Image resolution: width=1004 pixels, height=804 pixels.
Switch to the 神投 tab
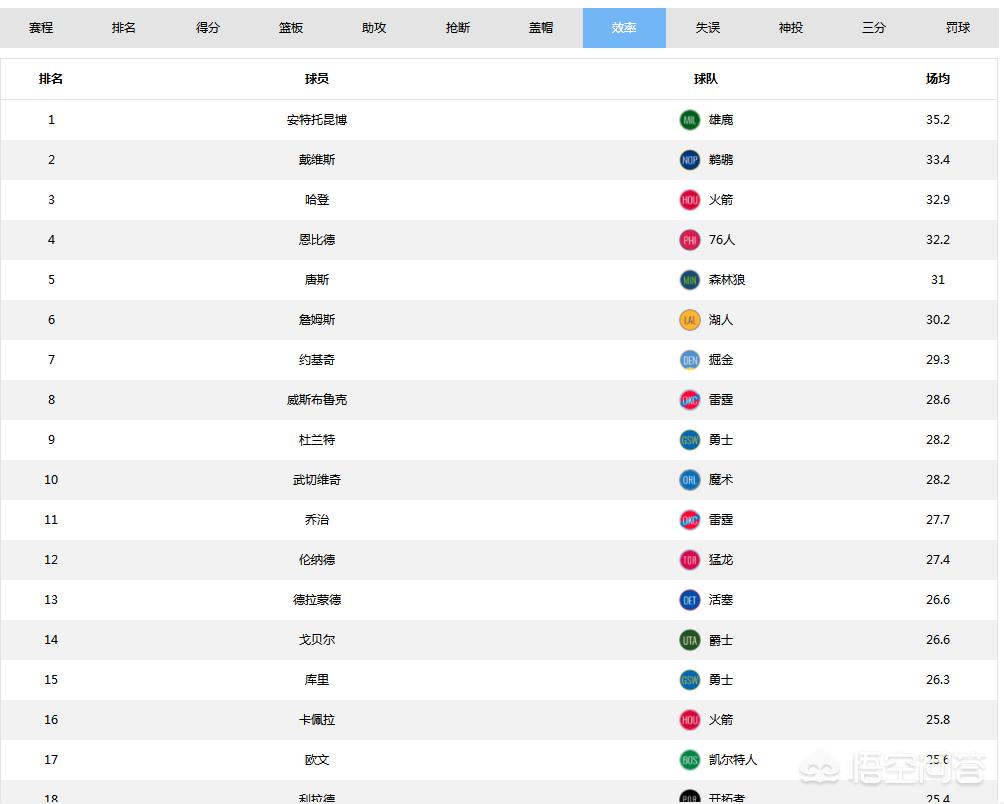click(791, 28)
